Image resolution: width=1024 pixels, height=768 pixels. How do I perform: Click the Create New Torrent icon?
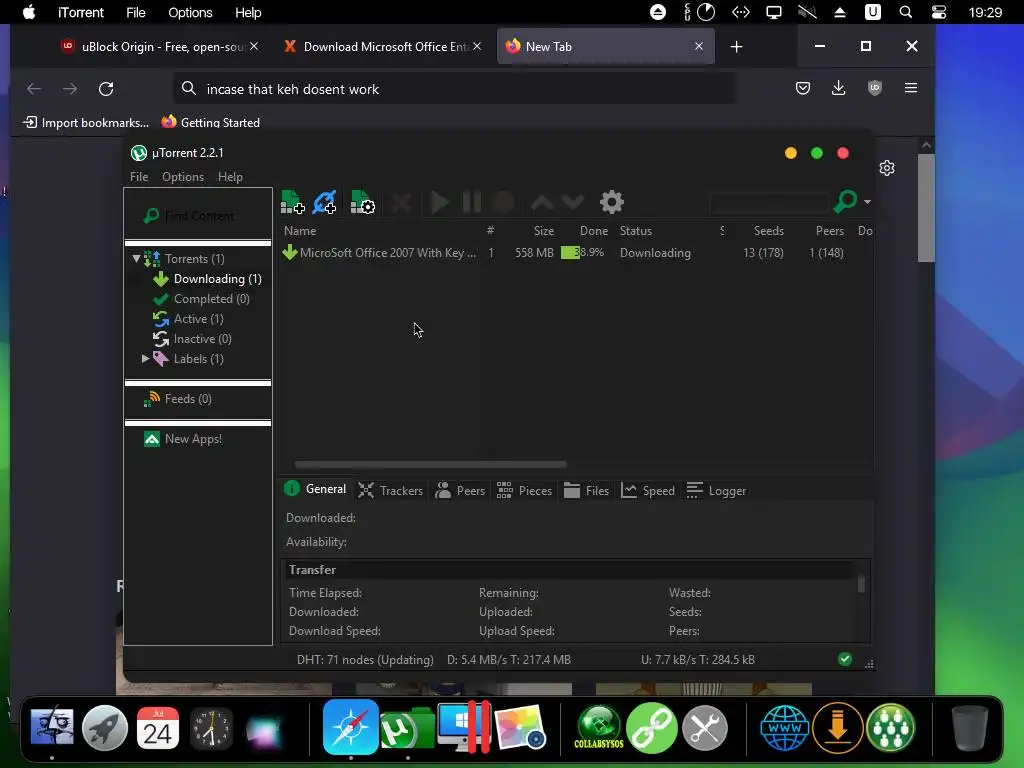click(x=362, y=202)
